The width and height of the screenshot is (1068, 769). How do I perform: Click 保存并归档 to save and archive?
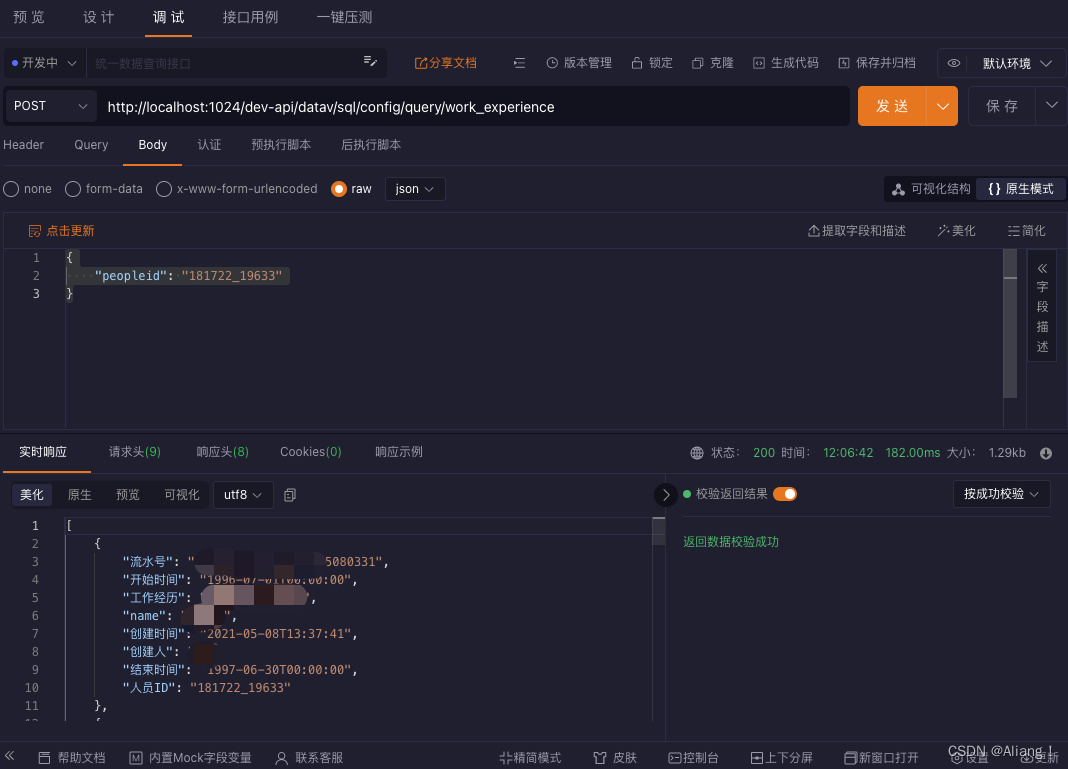pos(877,62)
